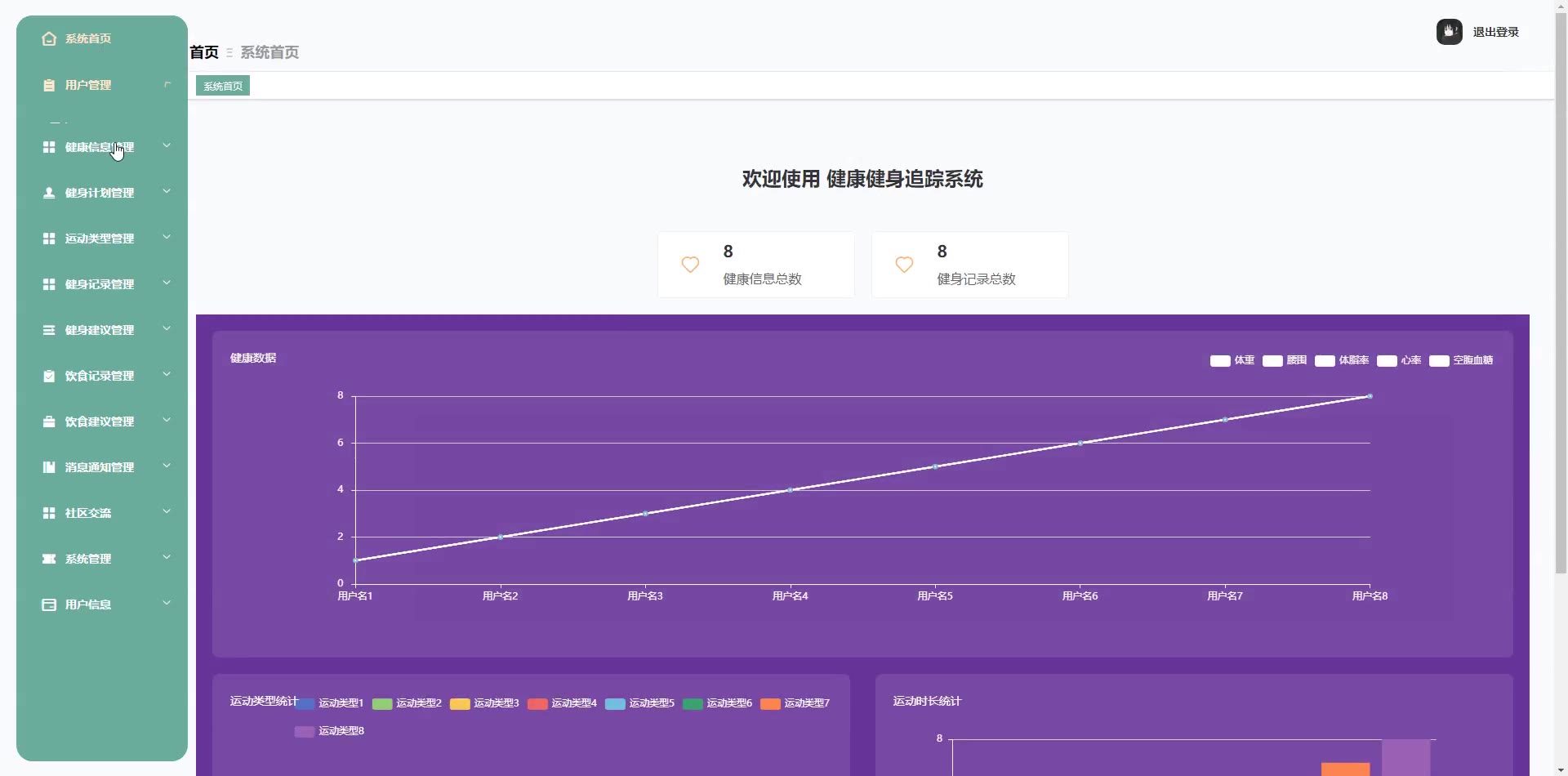
Task: Click the clipboard icon next to 用户管理
Action: [x=49, y=85]
